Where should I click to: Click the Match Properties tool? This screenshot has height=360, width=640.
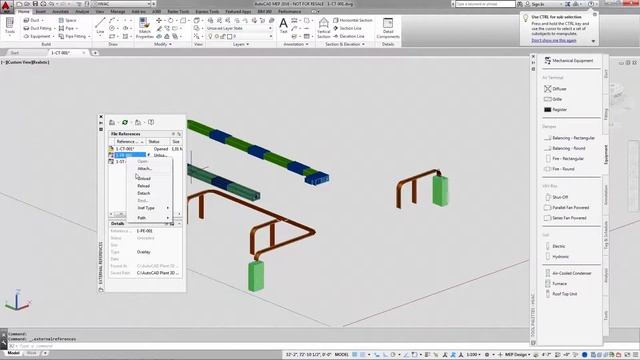click(144, 28)
